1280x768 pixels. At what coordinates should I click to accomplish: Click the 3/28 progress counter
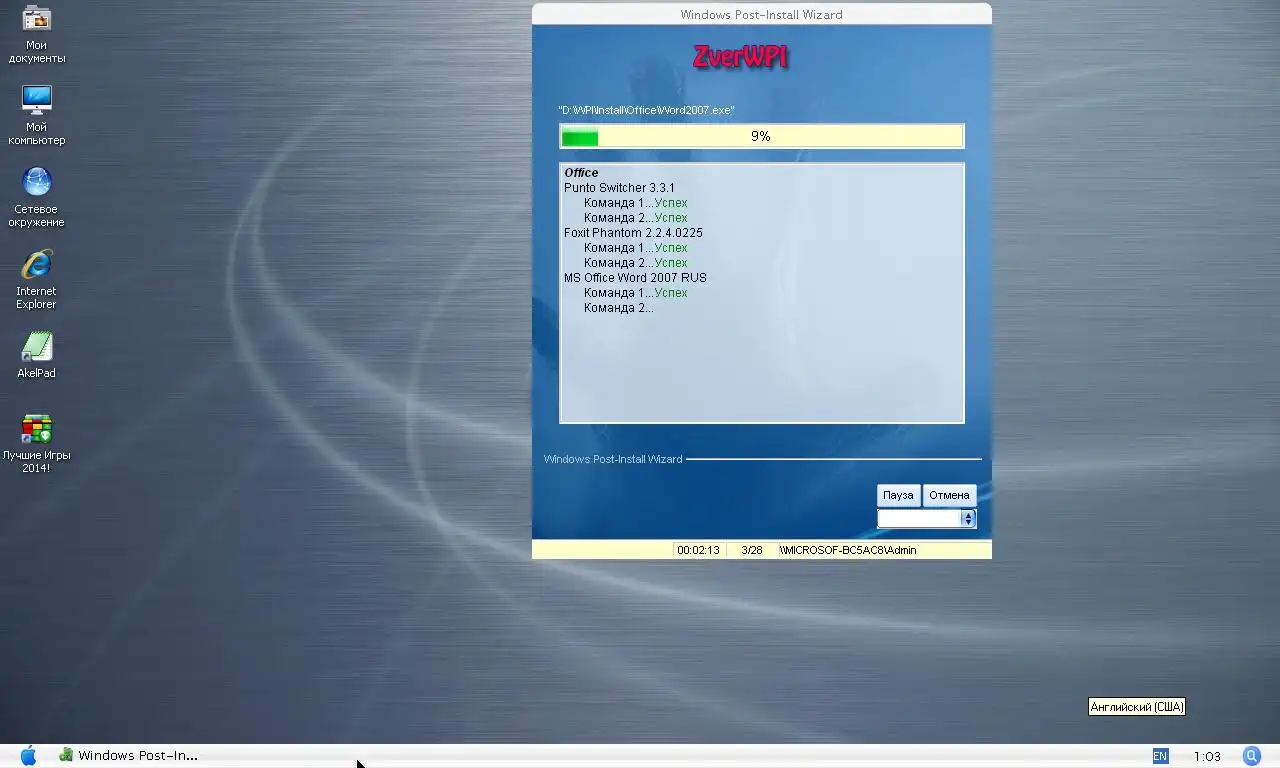(752, 550)
